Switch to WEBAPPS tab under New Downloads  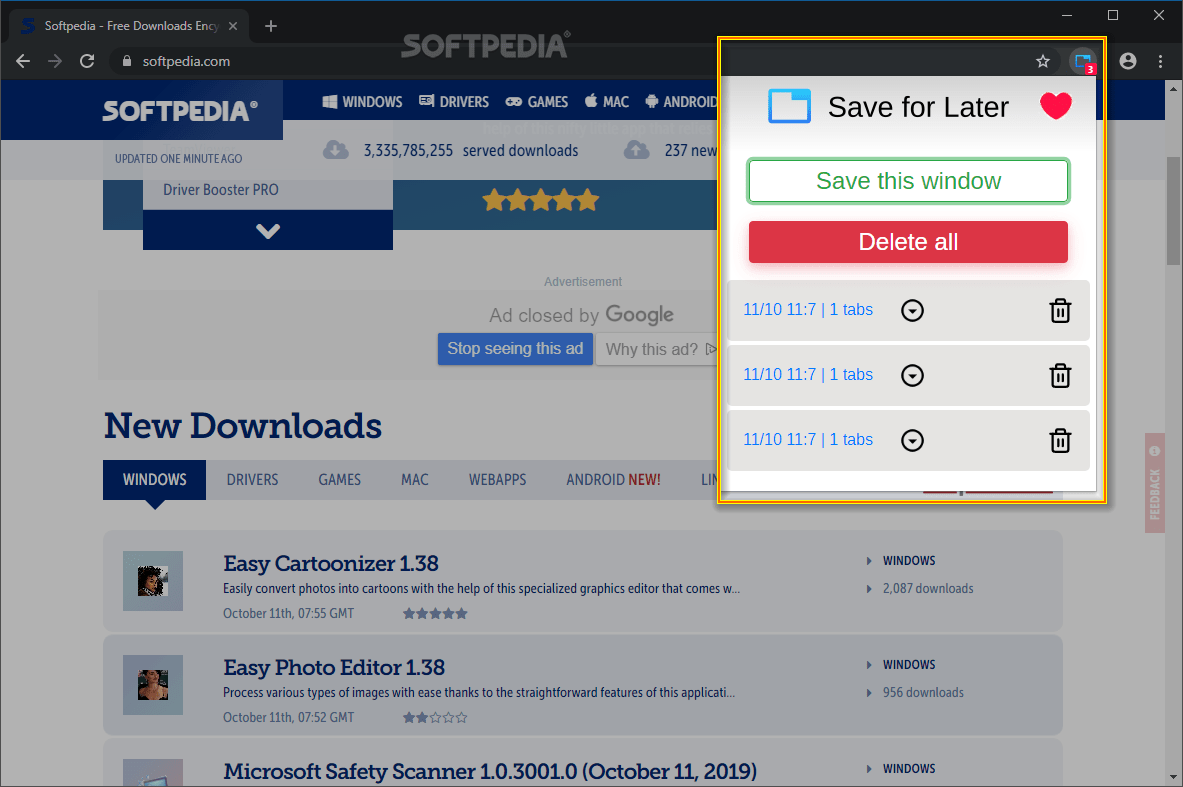click(x=497, y=480)
